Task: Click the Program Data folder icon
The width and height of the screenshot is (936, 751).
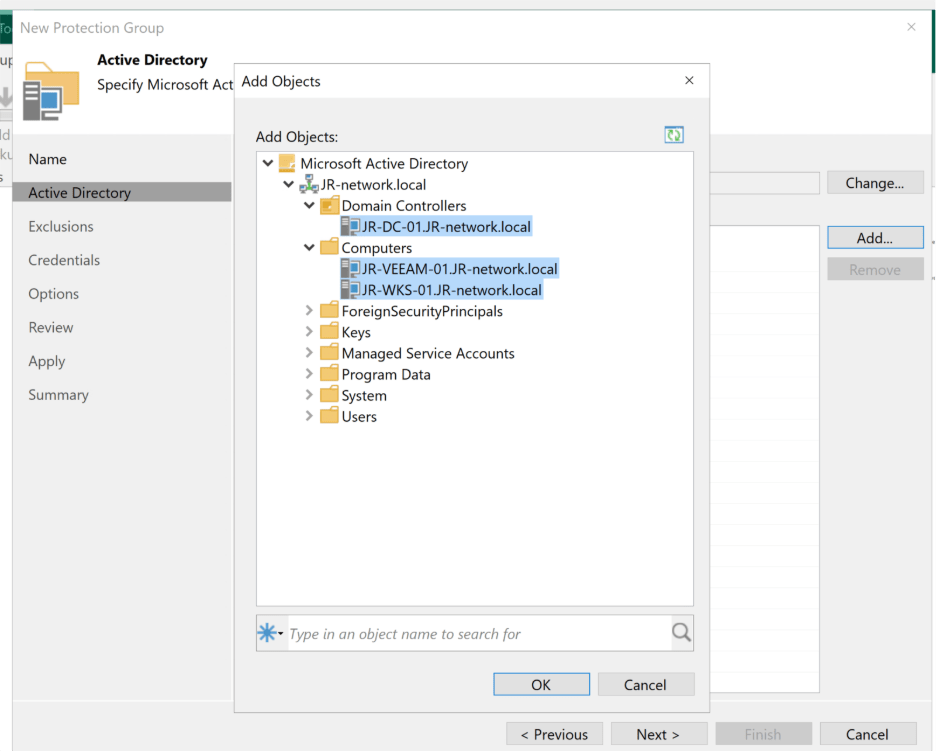Action: pyautogui.click(x=329, y=374)
